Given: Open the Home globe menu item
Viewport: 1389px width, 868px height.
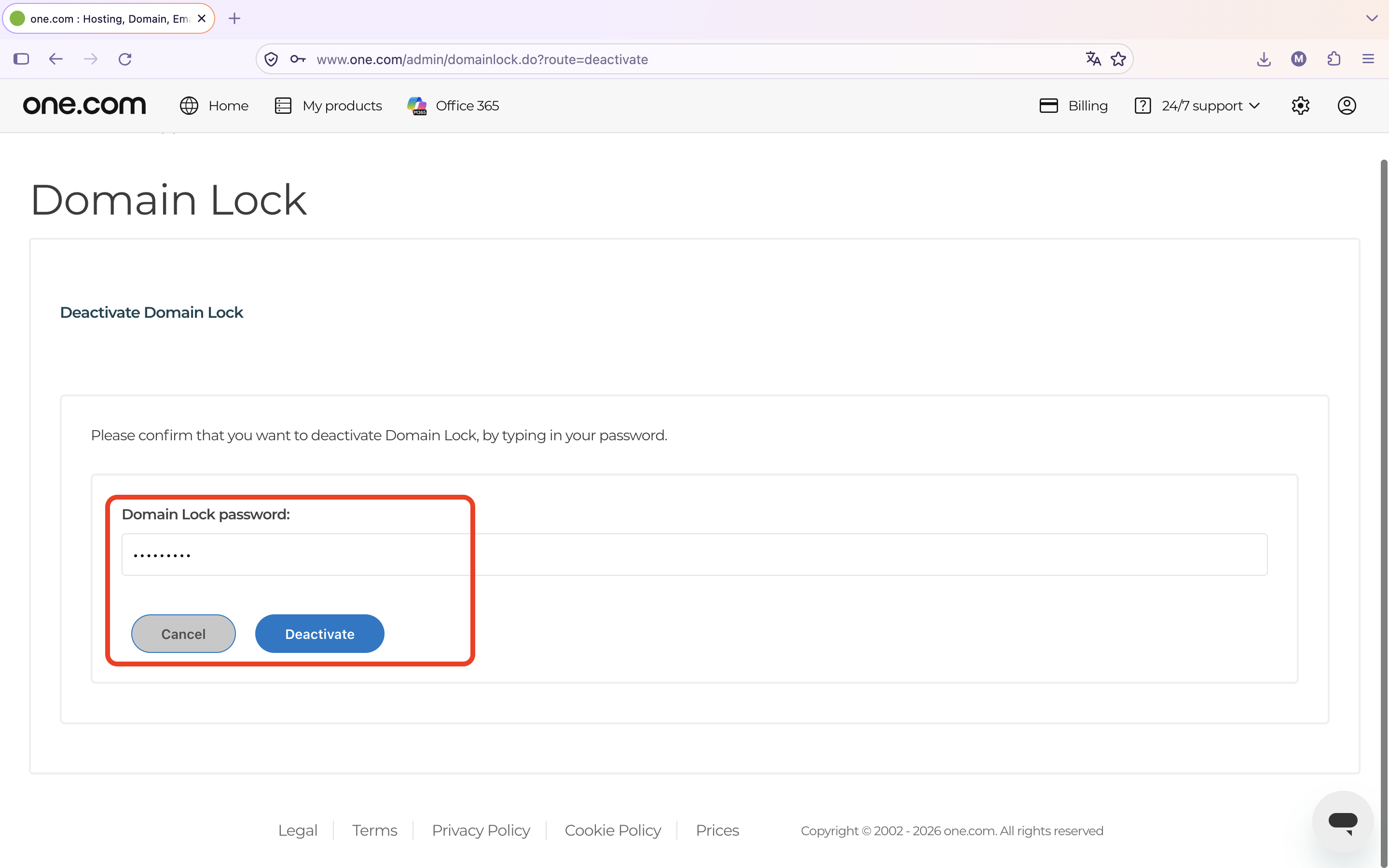Looking at the screenshot, I should [x=214, y=106].
